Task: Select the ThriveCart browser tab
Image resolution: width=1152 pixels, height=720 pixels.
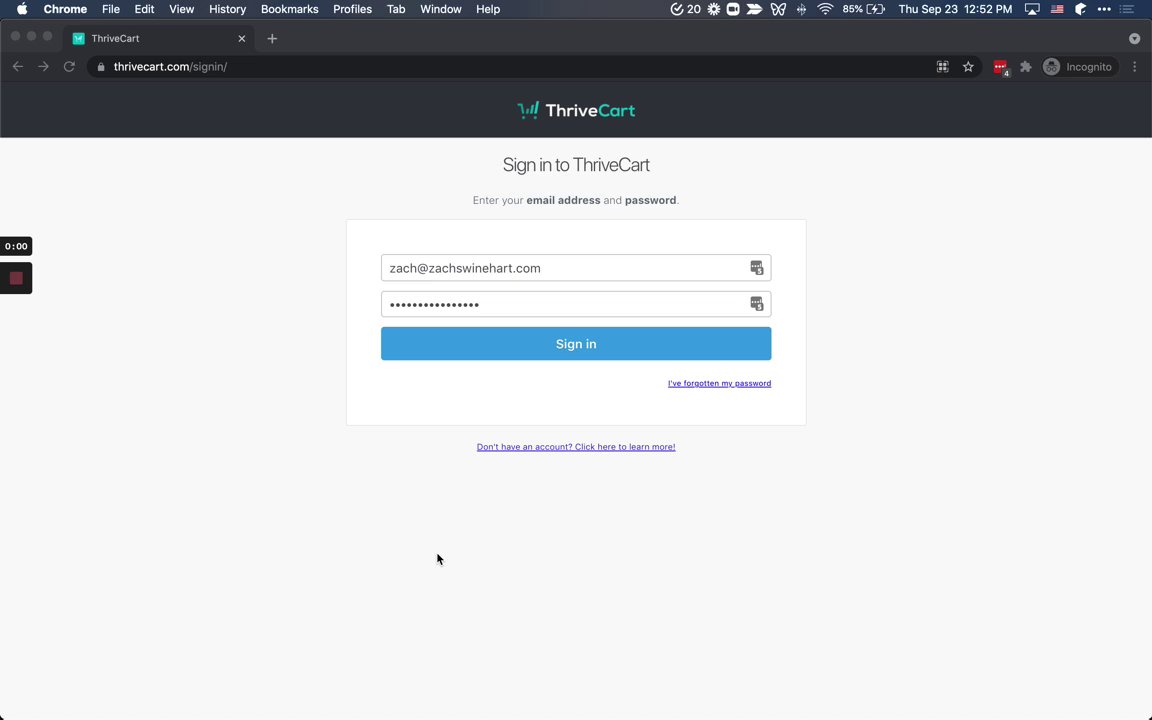Action: [158, 38]
